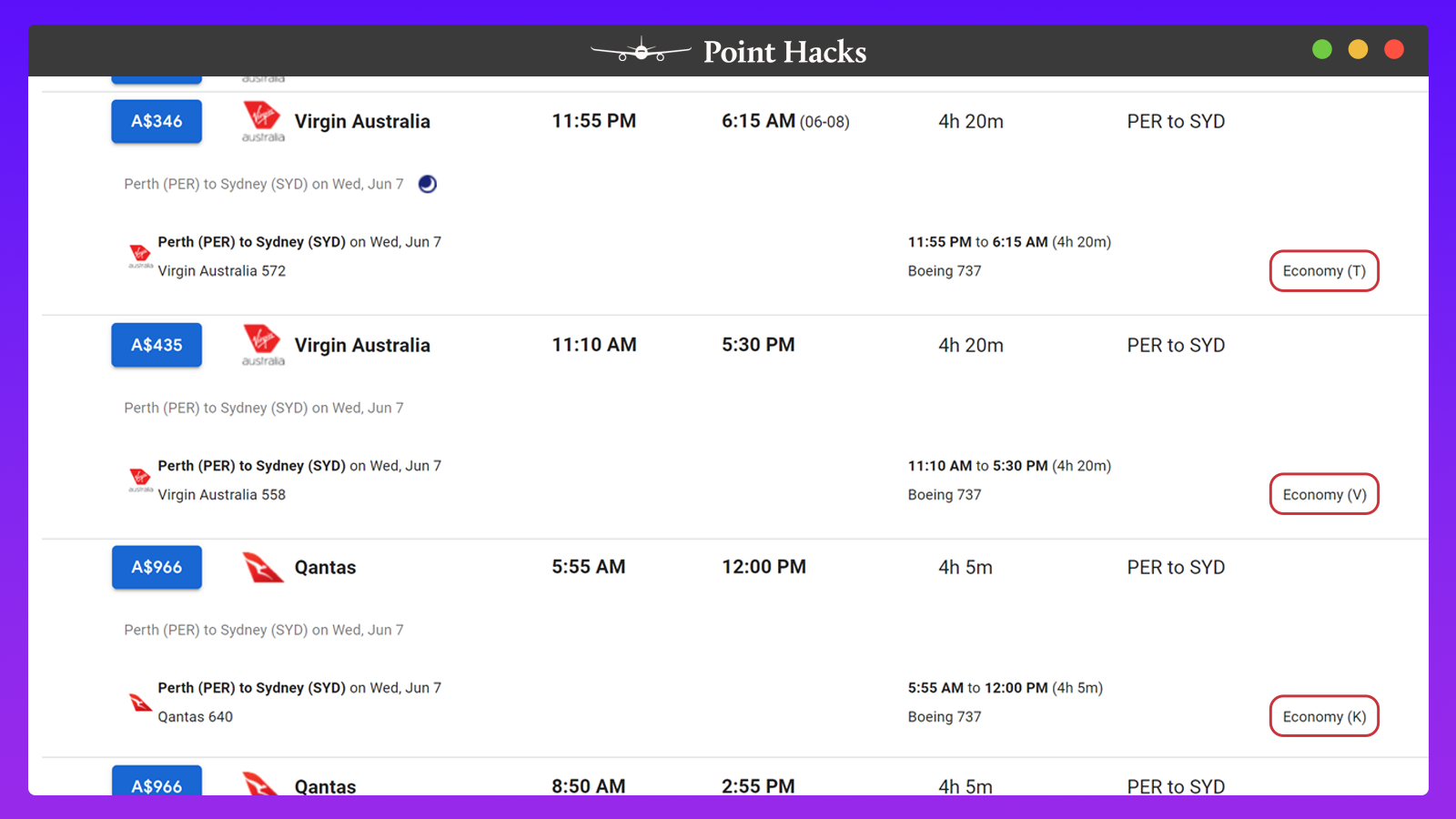
Task: Click the large Virgin Australia logo beside A$346
Action: click(263, 122)
